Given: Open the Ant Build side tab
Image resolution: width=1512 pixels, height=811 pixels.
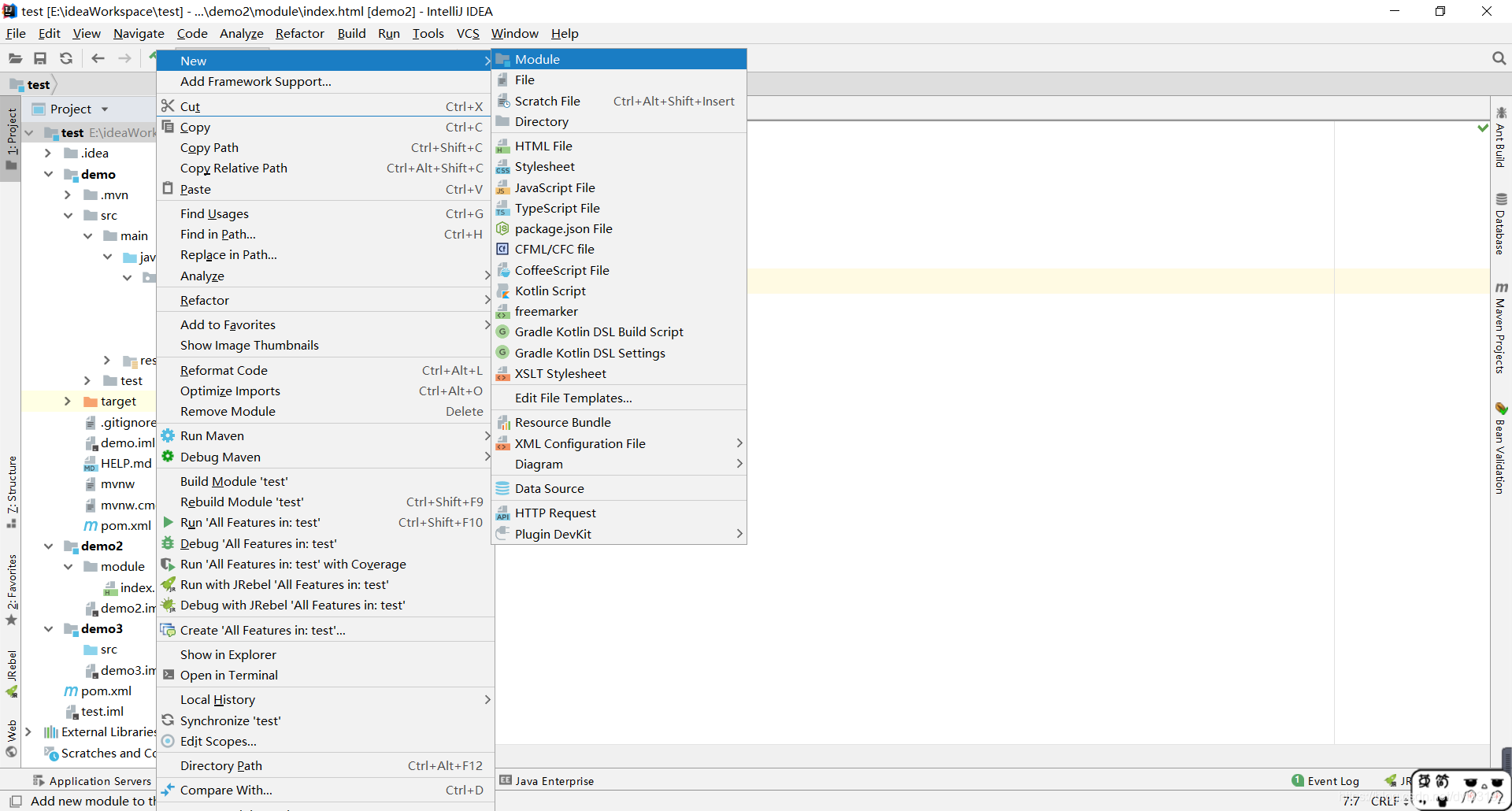Looking at the screenshot, I should [x=1501, y=137].
